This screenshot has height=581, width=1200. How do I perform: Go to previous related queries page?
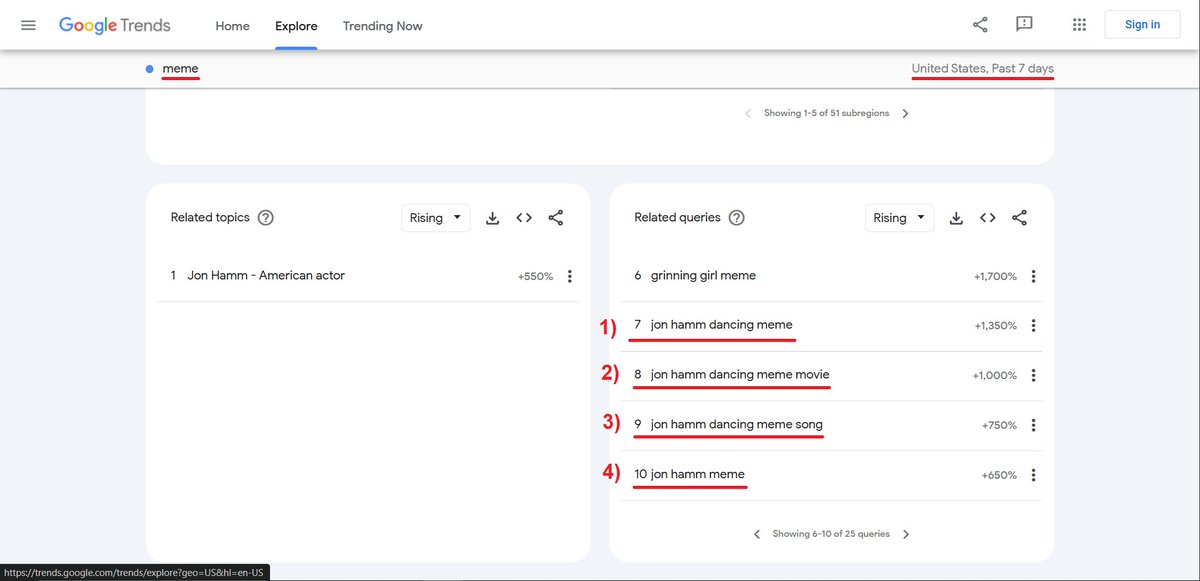click(x=757, y=534)
